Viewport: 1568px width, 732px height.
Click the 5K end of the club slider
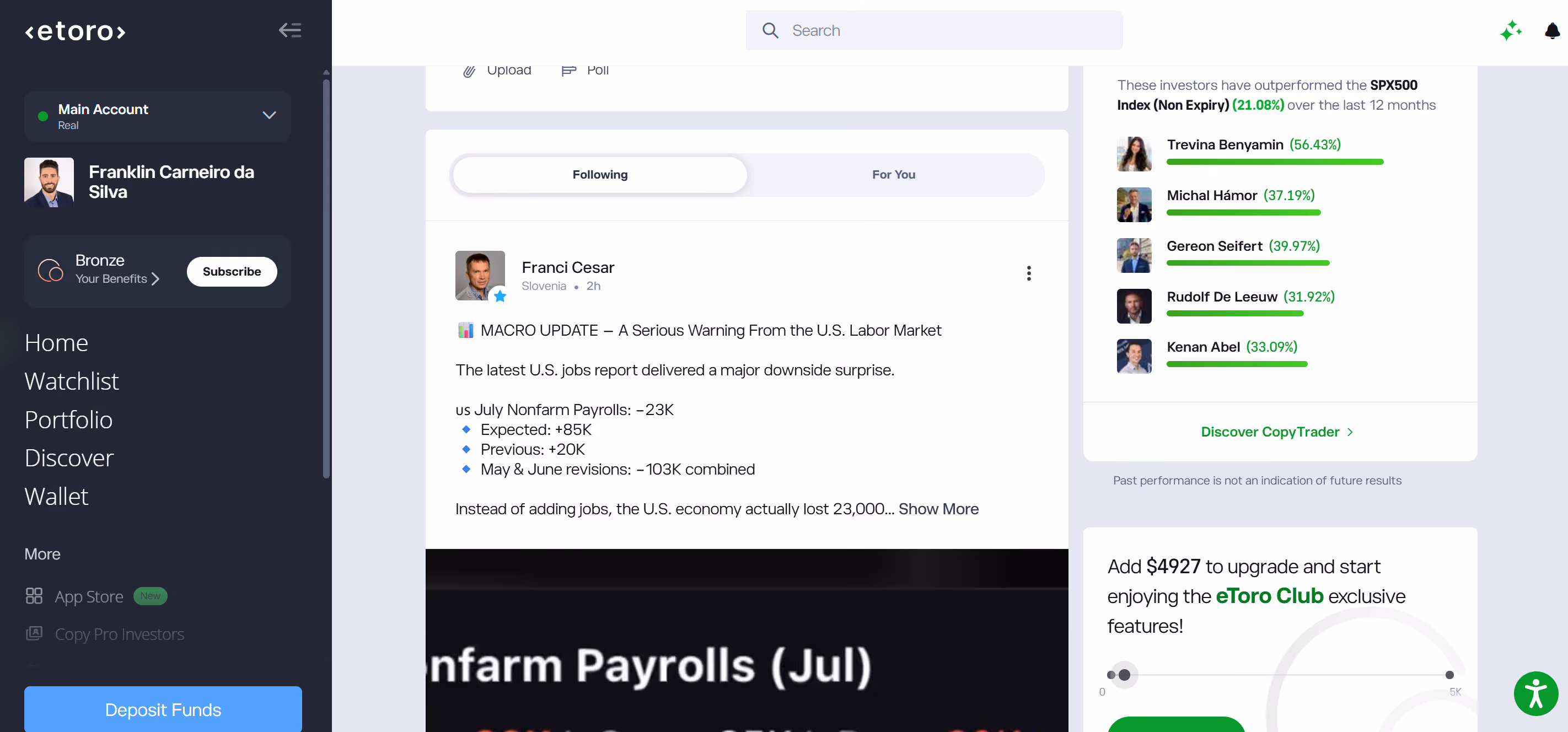click(1449, 675)
